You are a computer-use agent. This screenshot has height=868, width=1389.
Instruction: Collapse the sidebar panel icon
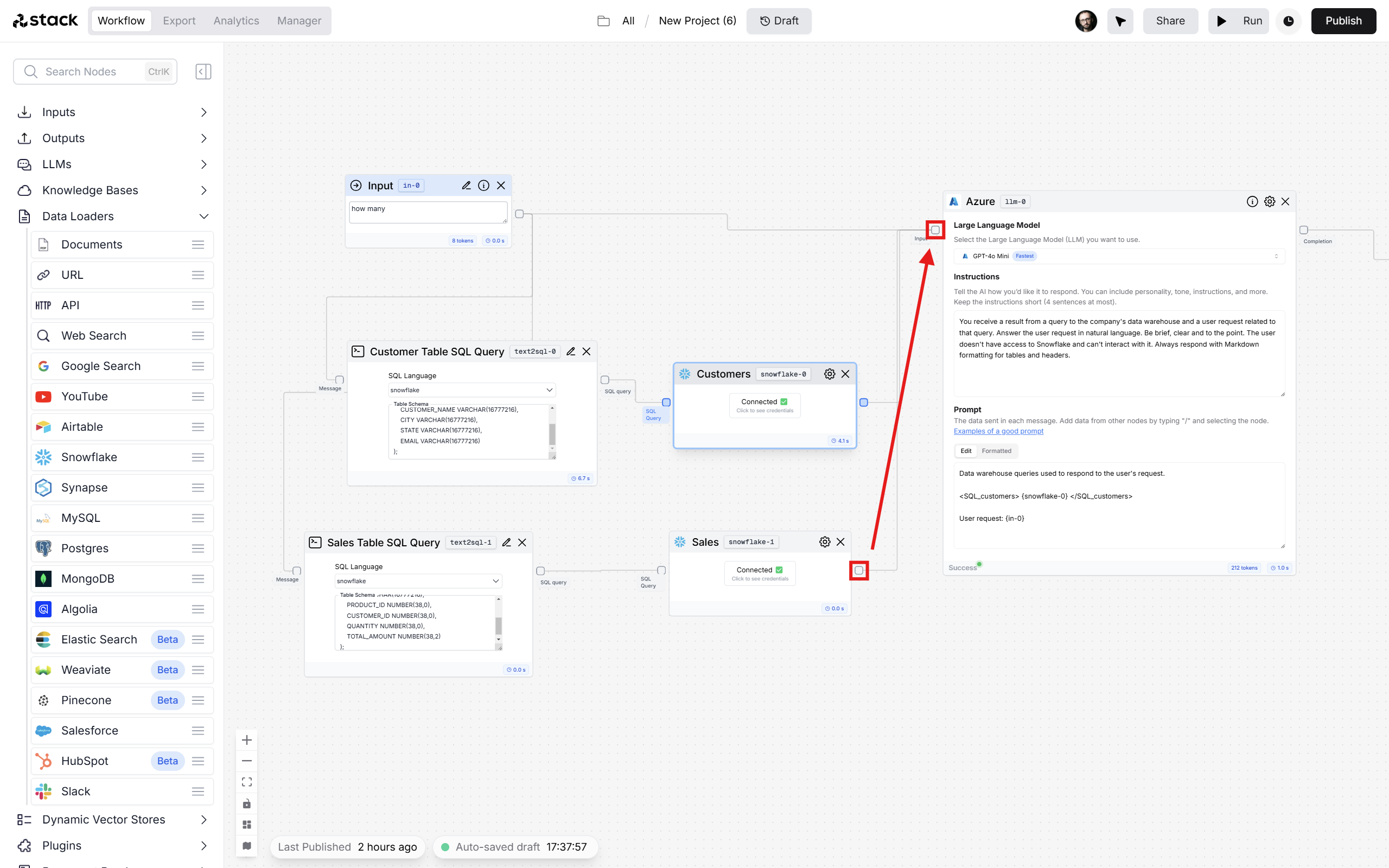(203, 72)
